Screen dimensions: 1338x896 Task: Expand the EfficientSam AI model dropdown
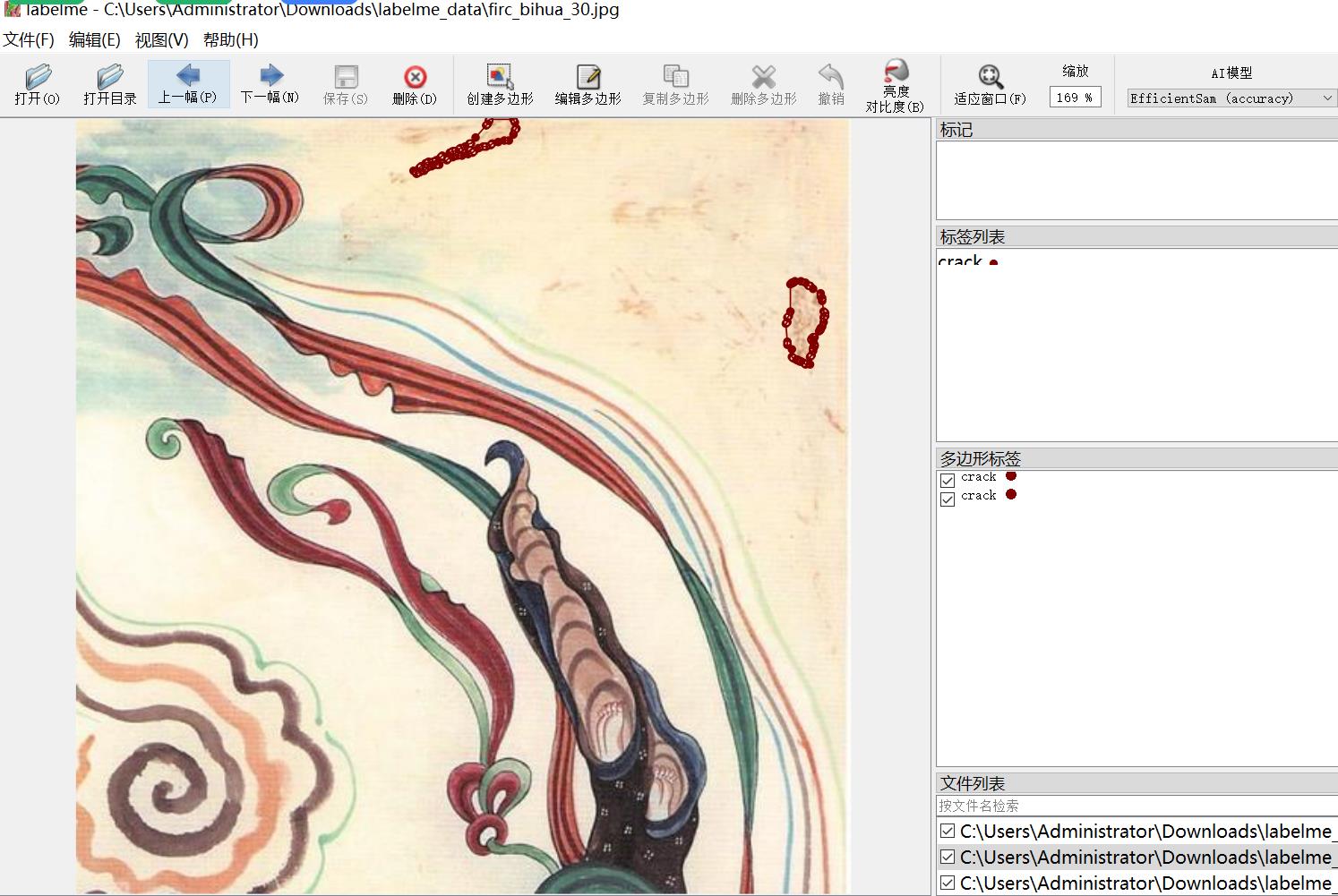(x=1231, y=98)
